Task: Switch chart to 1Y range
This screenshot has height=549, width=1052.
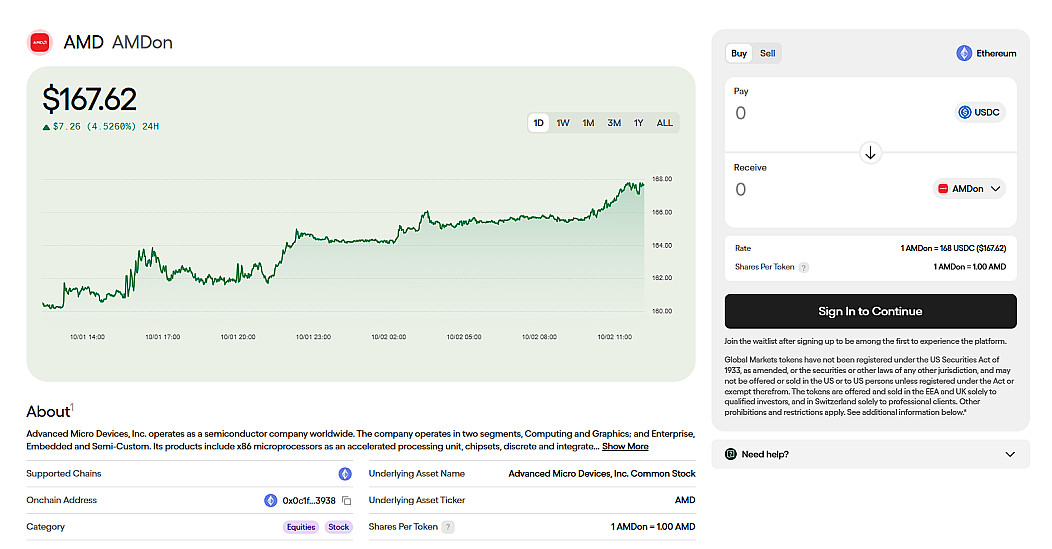Action: pos(638,123)
